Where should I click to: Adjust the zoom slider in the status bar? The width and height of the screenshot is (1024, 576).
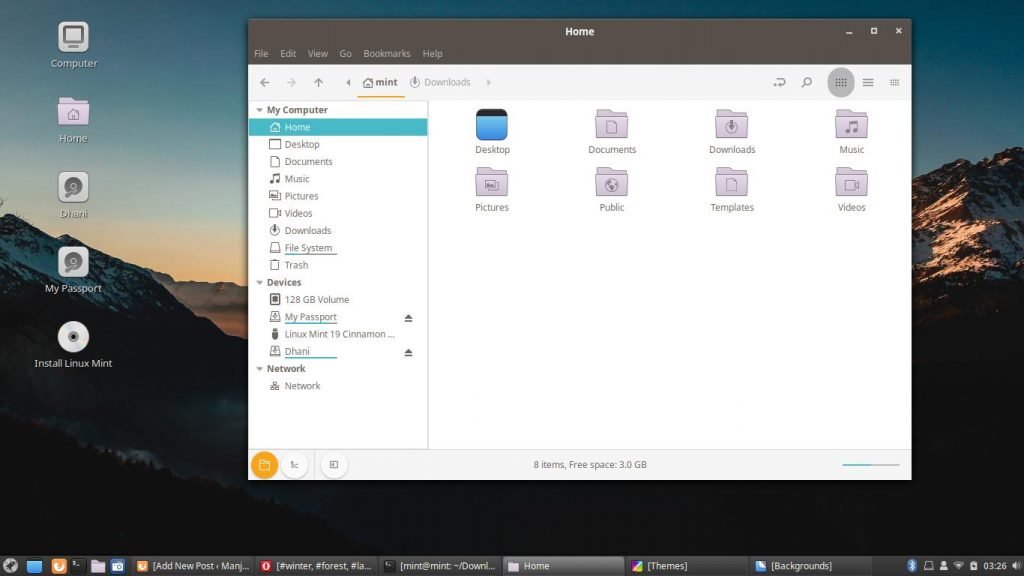pyautogui.click(x=869, y=464)
